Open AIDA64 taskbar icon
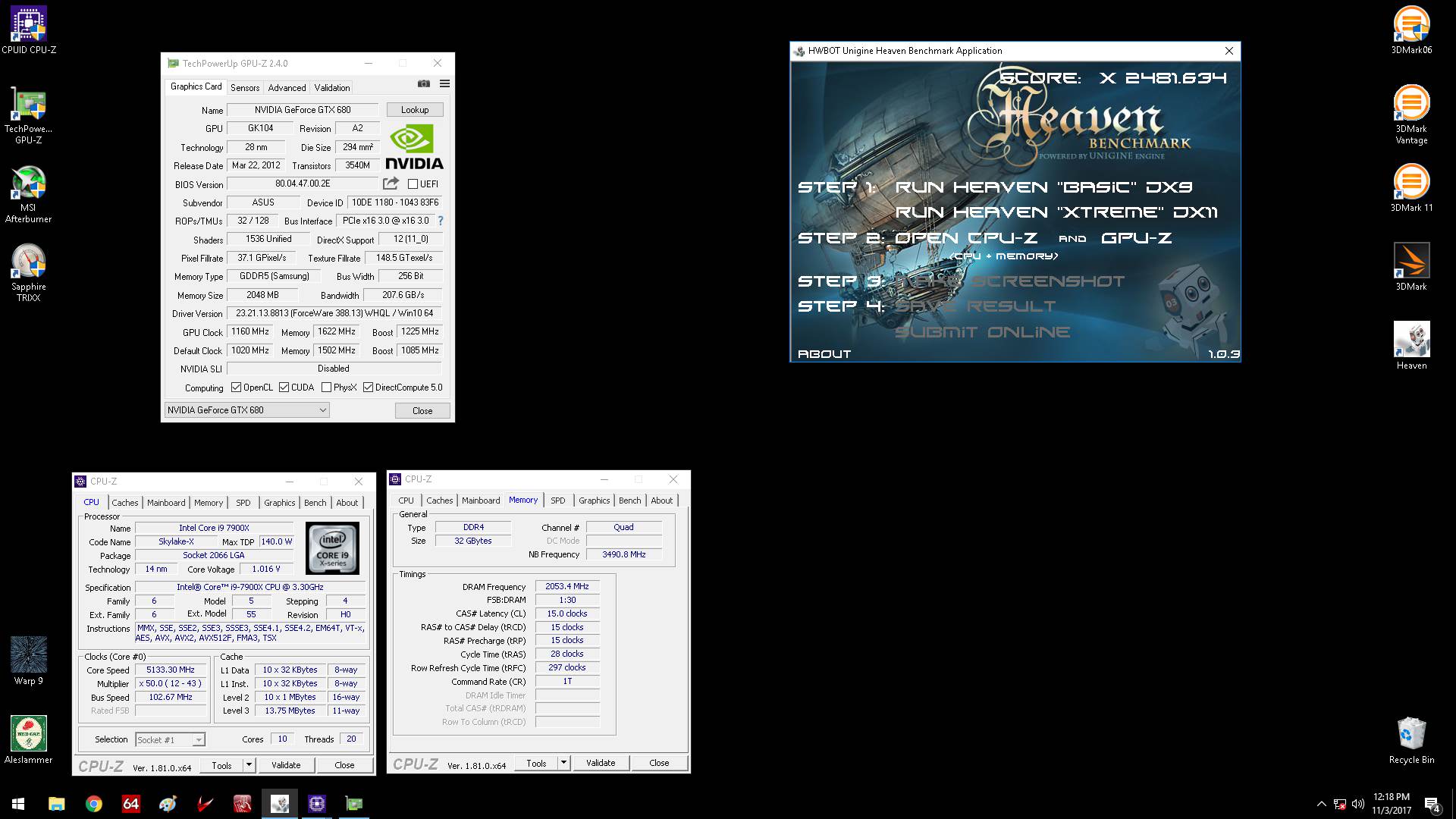This screenshot has height=819, width=1456. pyautogui.click(x=130, y=804)
